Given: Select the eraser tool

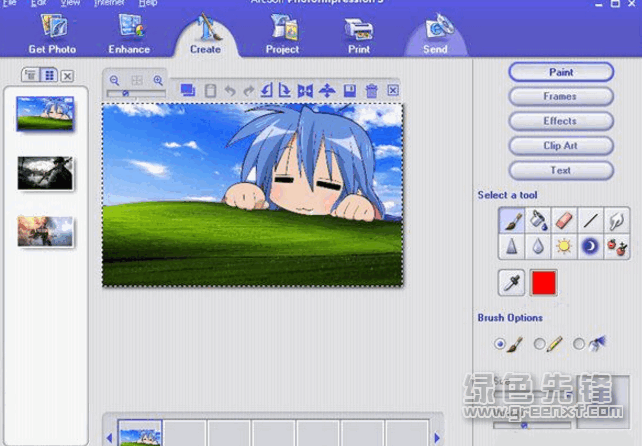Looking at the screenshot, I should coord(564,220).
